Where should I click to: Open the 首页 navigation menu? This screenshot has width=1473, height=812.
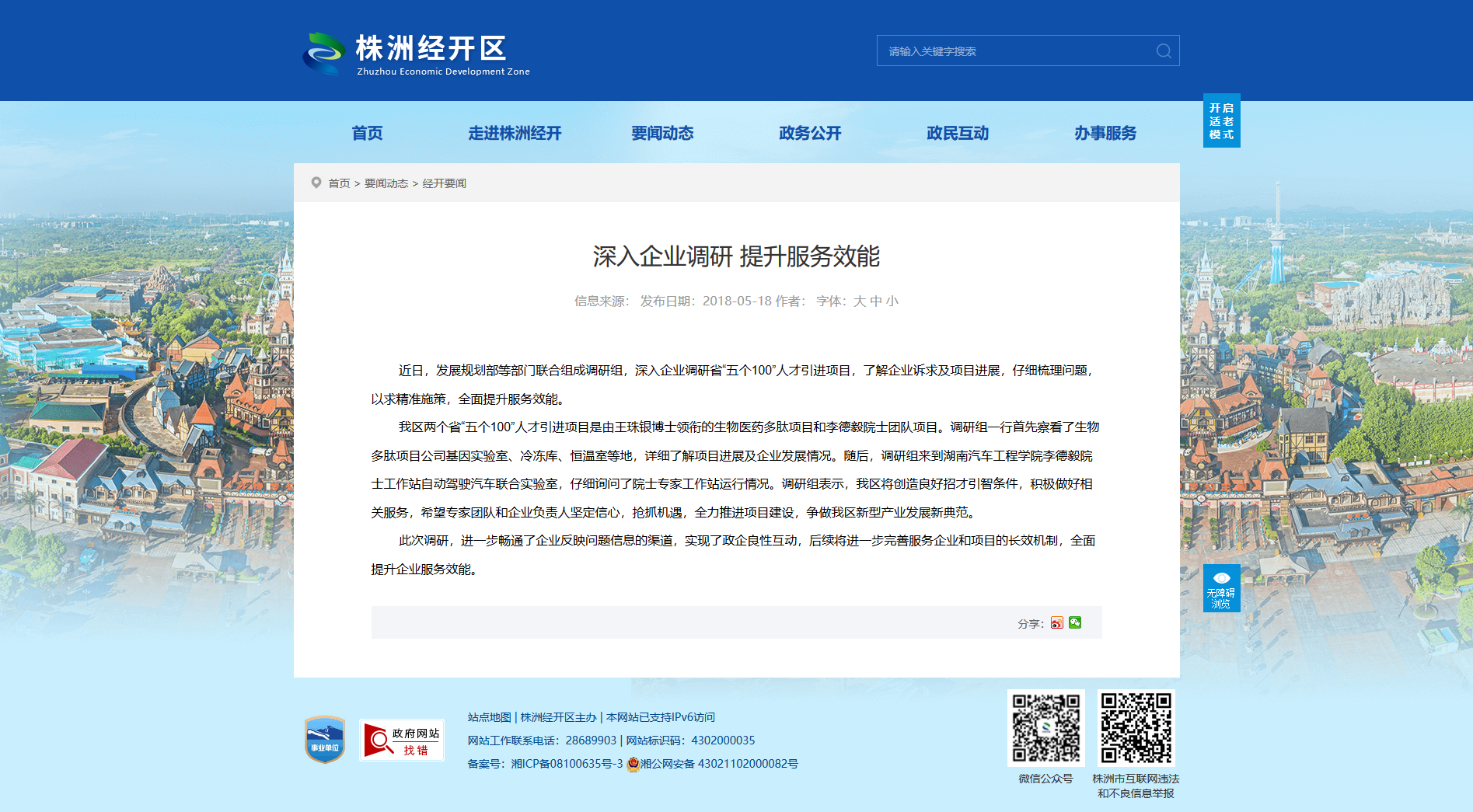point(367,133)
